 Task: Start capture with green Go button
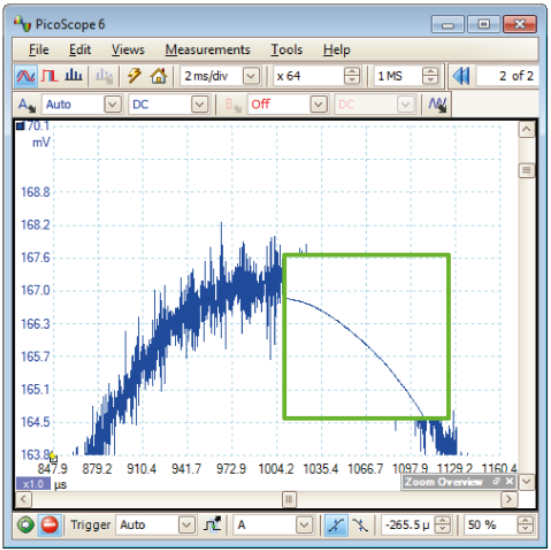click(26, 525)
